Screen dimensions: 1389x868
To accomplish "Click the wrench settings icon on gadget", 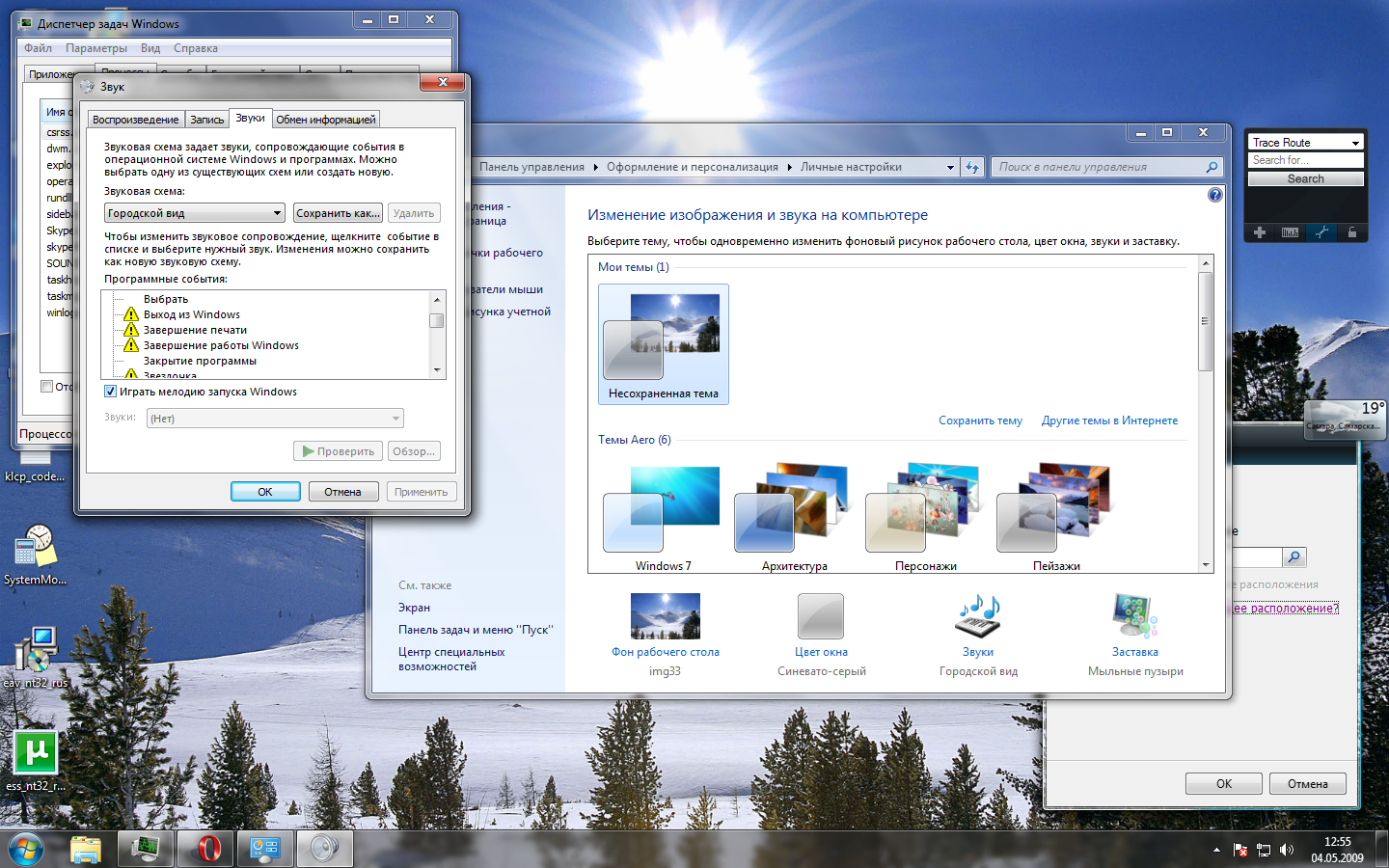I will tap(1321, 232).
